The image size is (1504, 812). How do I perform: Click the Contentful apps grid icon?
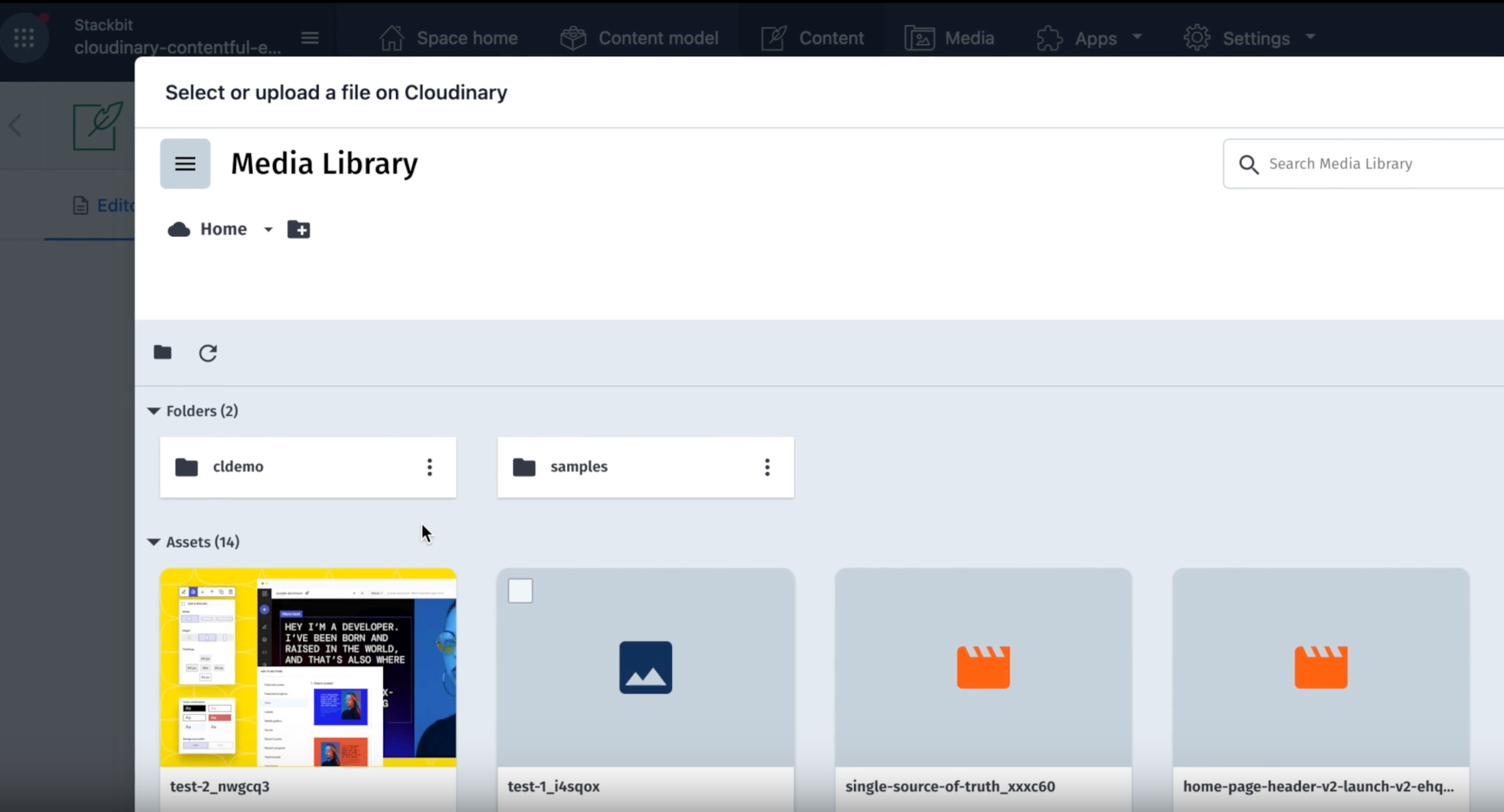pyautogui.click(x=24, y=38)
